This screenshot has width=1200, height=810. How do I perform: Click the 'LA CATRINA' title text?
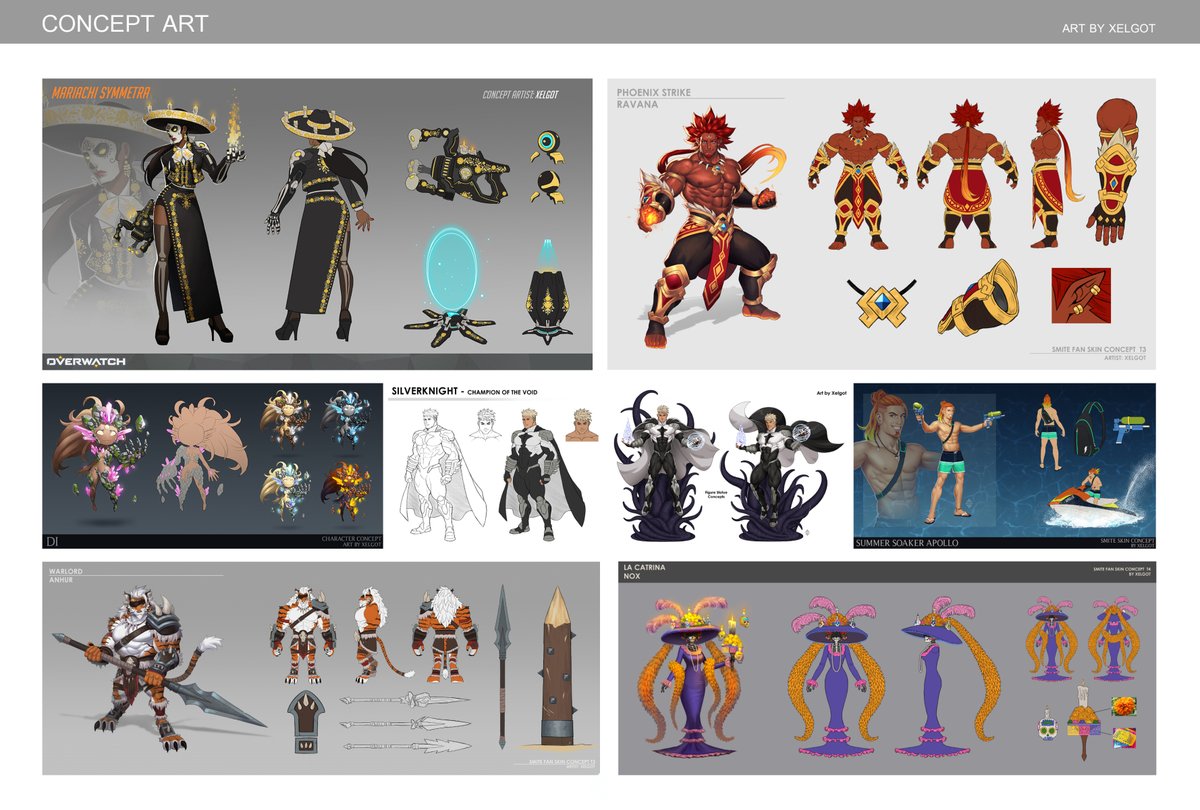[x=644, y=567]
